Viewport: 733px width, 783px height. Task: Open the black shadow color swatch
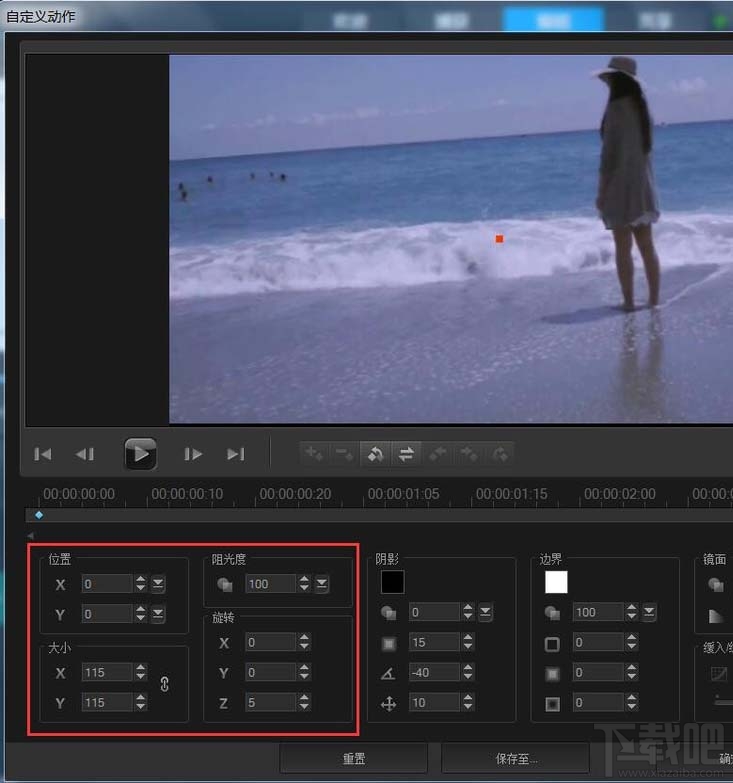tap(392, 582)
